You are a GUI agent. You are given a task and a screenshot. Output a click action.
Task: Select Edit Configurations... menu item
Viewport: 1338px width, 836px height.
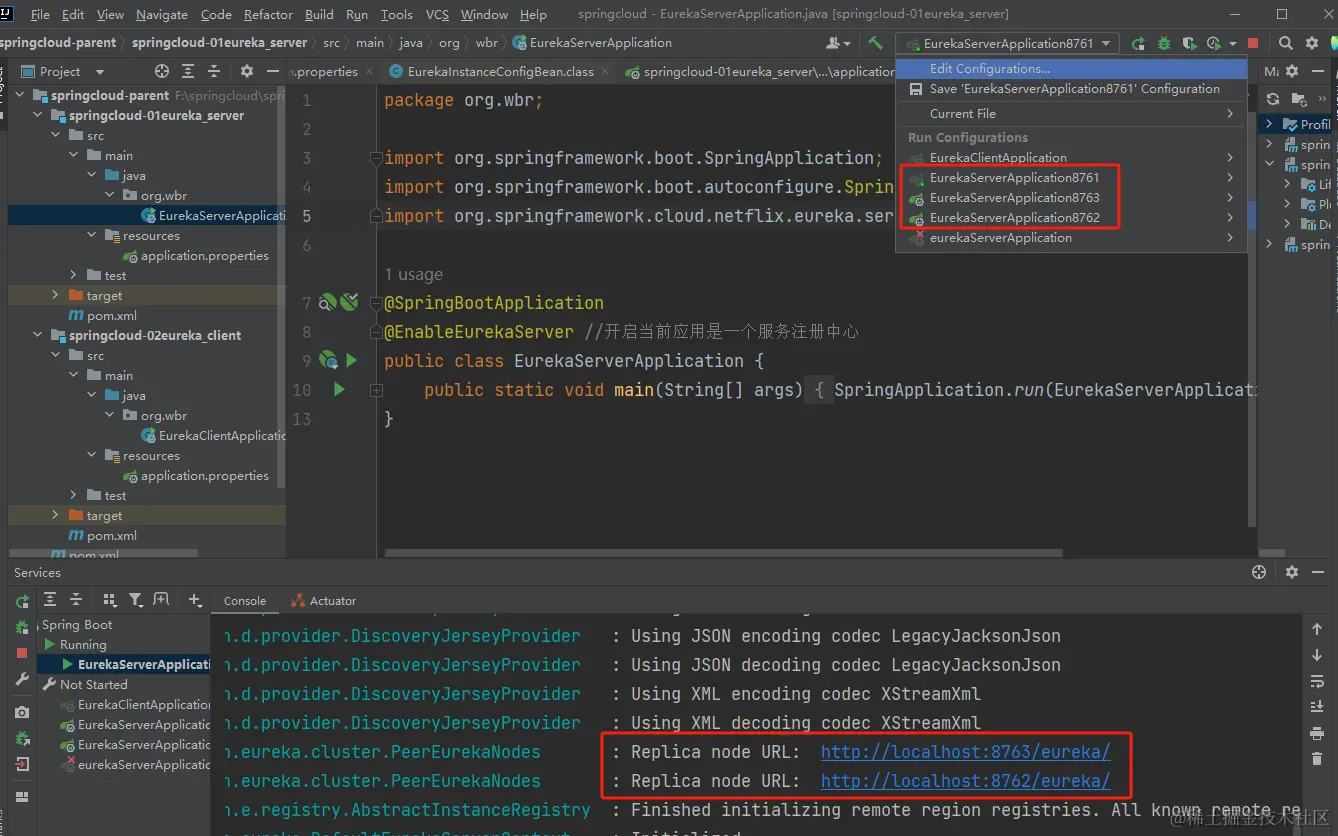[1072, 69]
